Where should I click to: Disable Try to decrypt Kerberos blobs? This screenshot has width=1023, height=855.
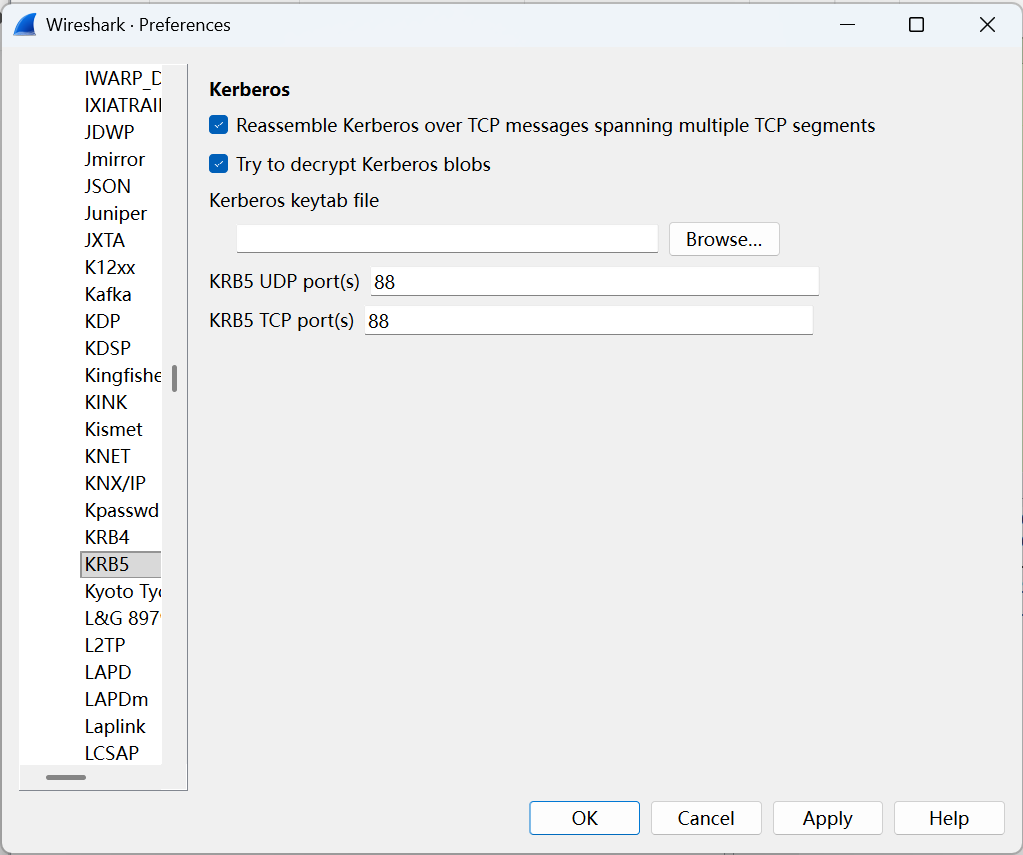point(219,164)
